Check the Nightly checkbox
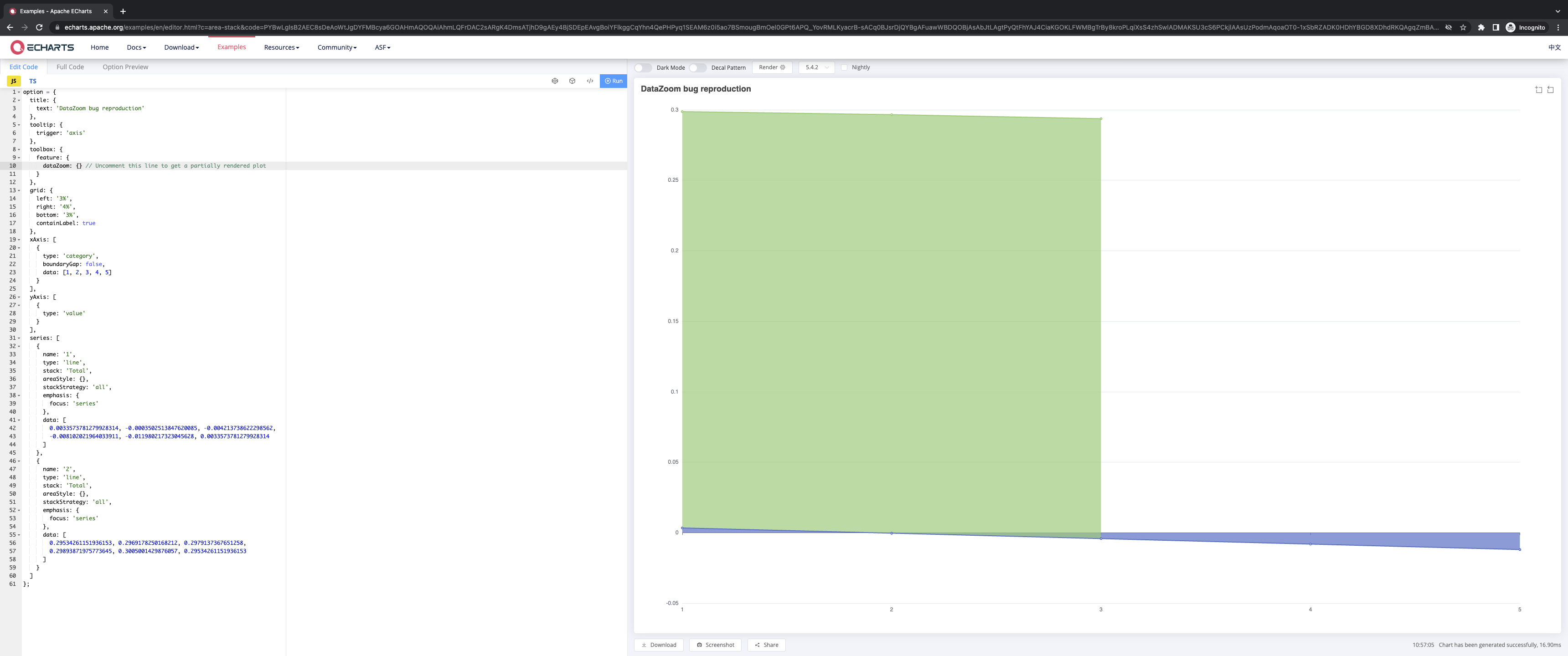This screenshot has height=656, width=1568. [844, 67]
